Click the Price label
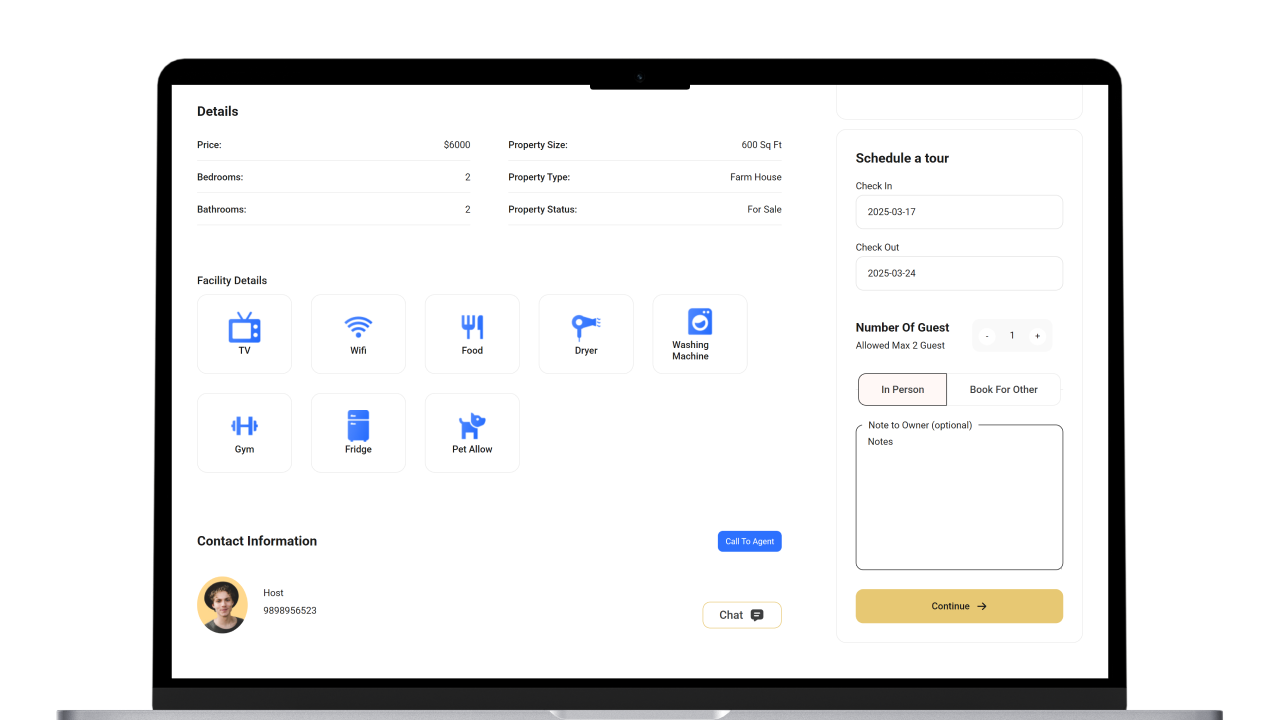The height and width of the screenshot is (720, 1280). 209,145
